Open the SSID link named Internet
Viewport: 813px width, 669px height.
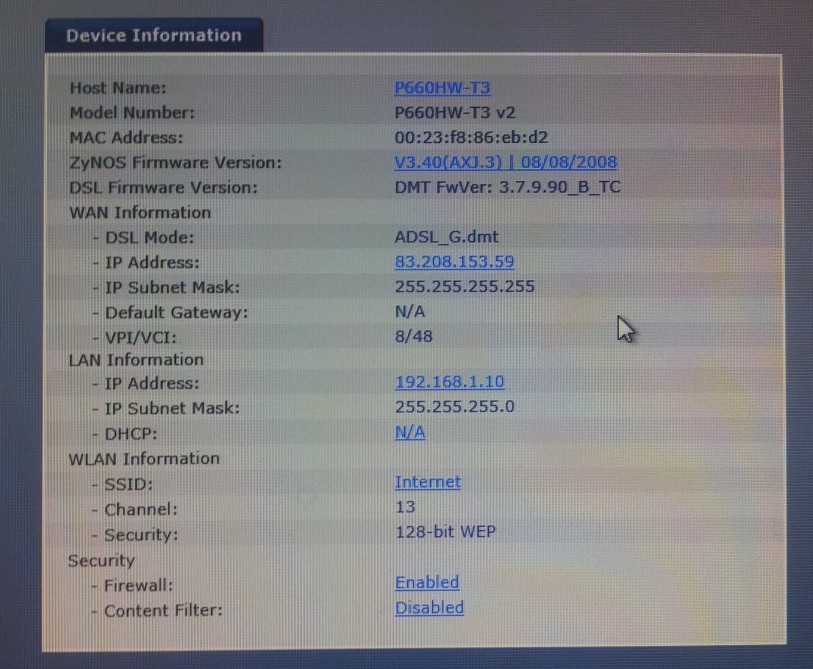click(428, 482)
